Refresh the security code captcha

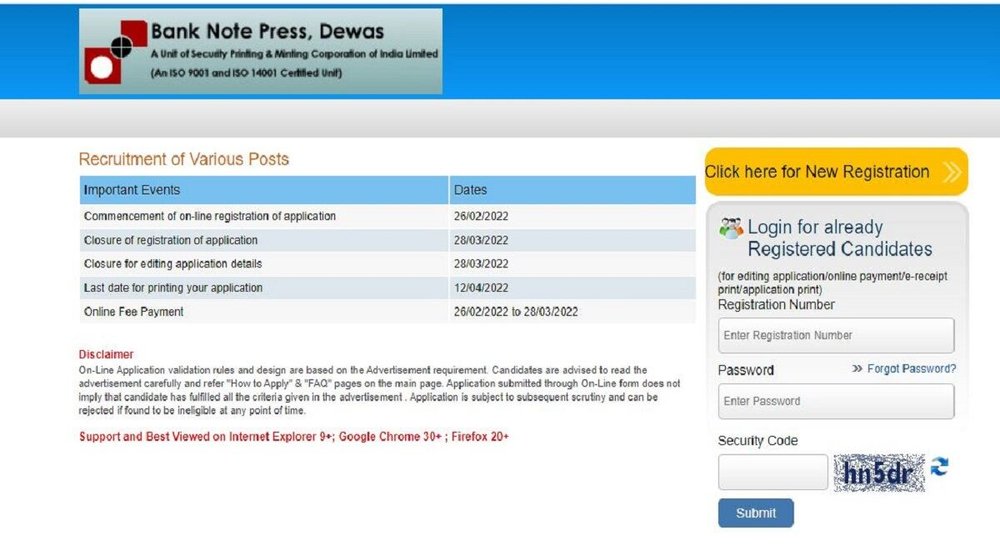(x=940, y=467)
